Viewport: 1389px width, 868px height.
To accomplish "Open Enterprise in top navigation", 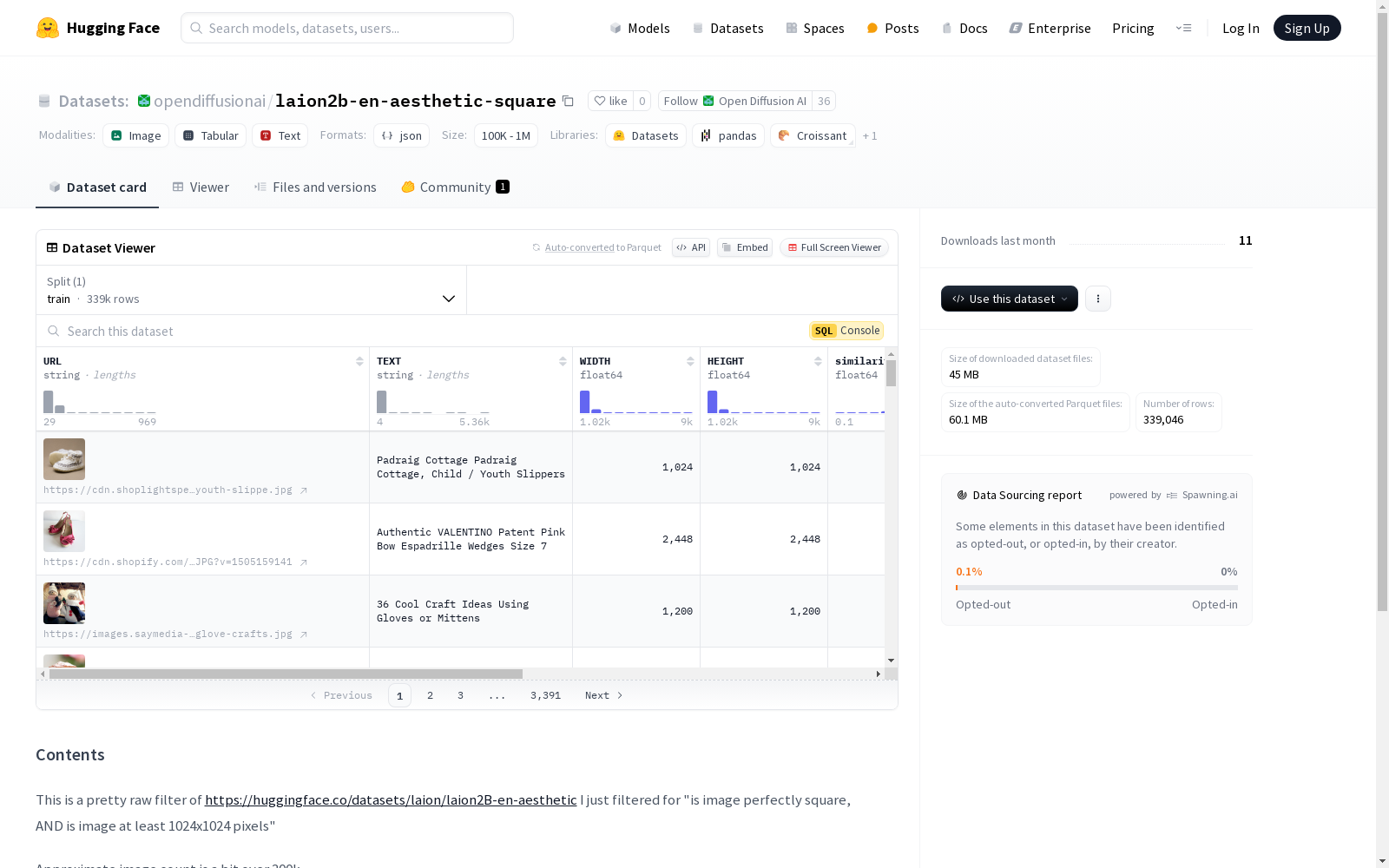I will pyautogui.click(x=1050, y=28).
